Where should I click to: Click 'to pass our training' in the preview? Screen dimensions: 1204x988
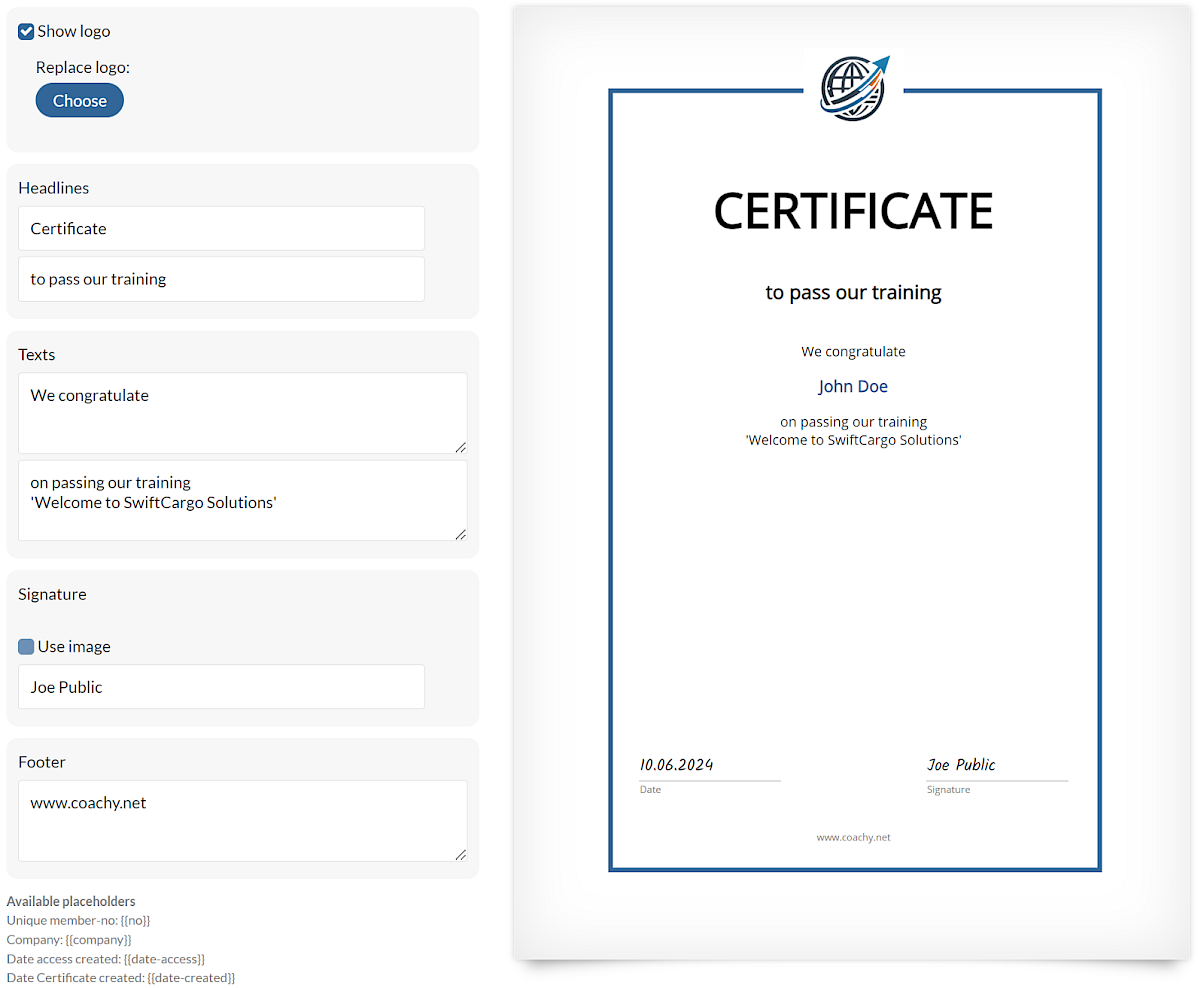click(x=854, y=293)
